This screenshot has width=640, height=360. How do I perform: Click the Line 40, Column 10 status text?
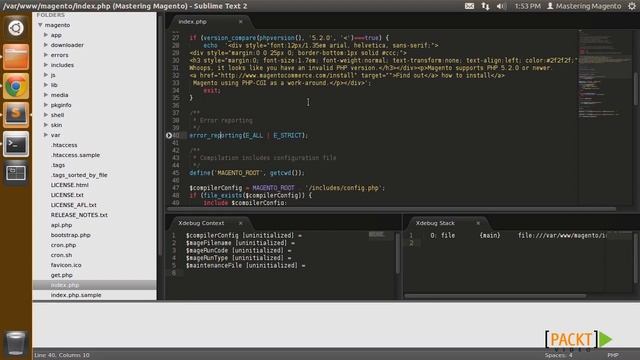(x=62, y=355)
